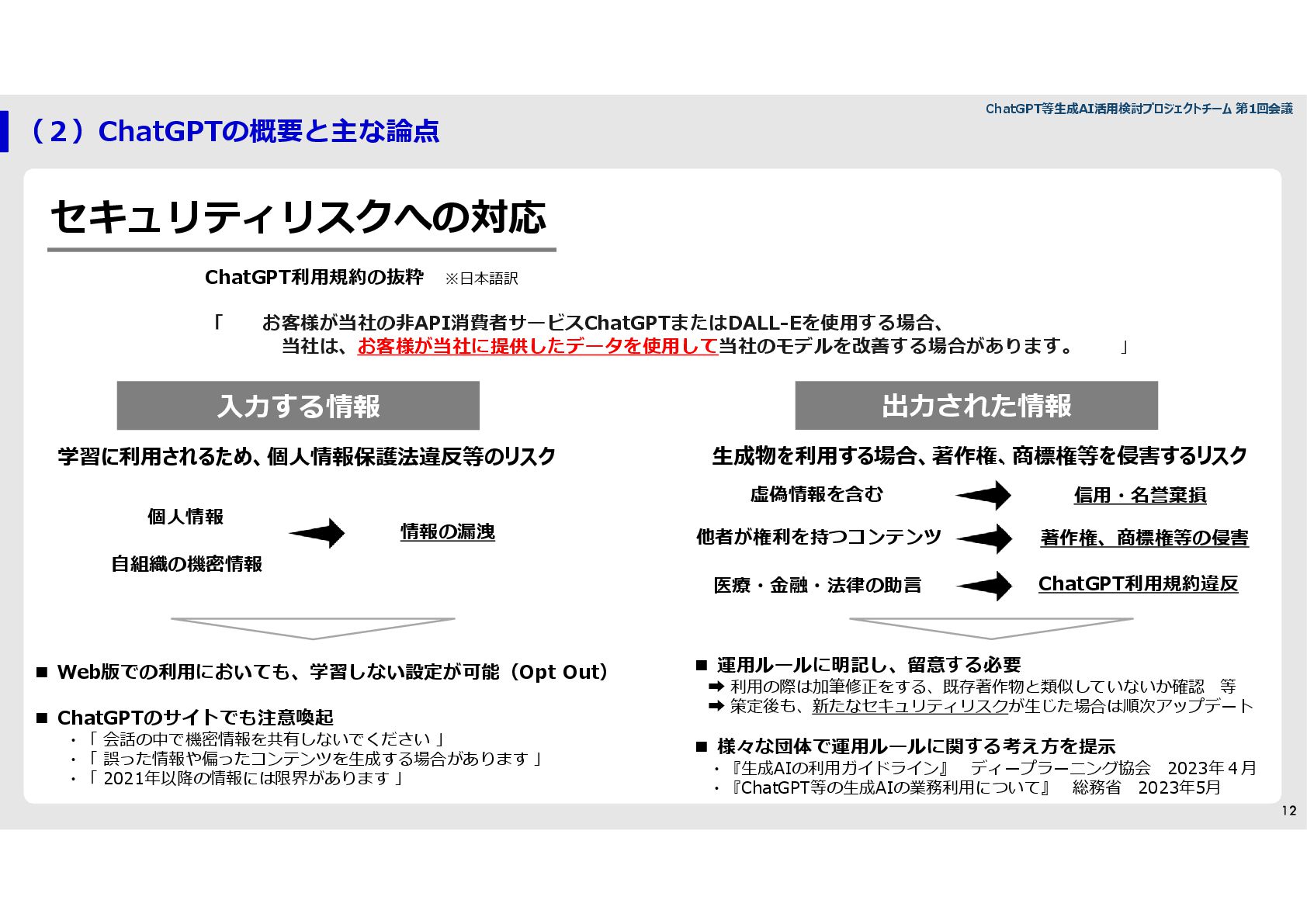This screenshot has width=1307, height=924.
Task: Click the text '他者が権利を持つコンテンツ'
Action: click(819, 537)
